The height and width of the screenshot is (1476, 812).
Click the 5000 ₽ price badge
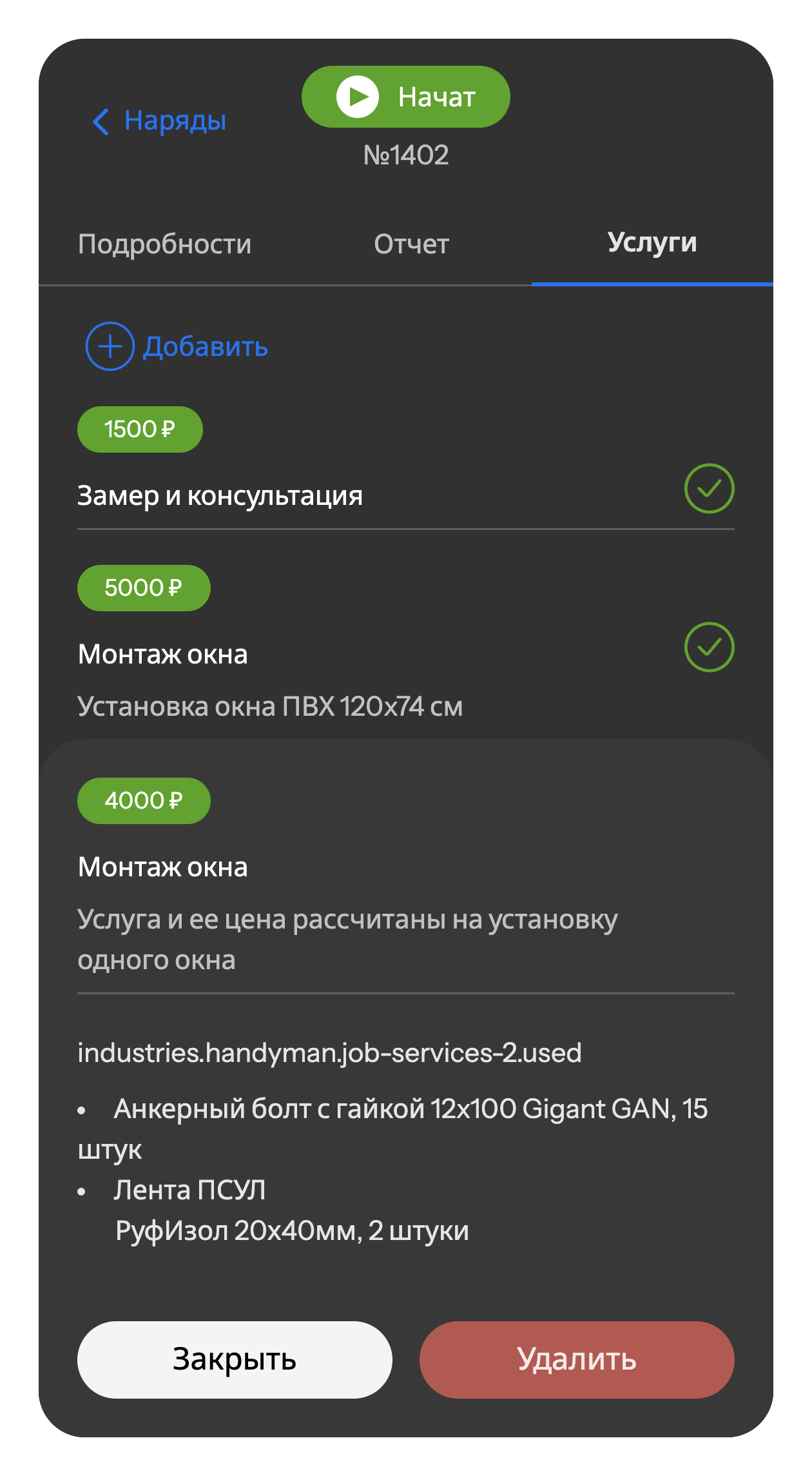144,588
